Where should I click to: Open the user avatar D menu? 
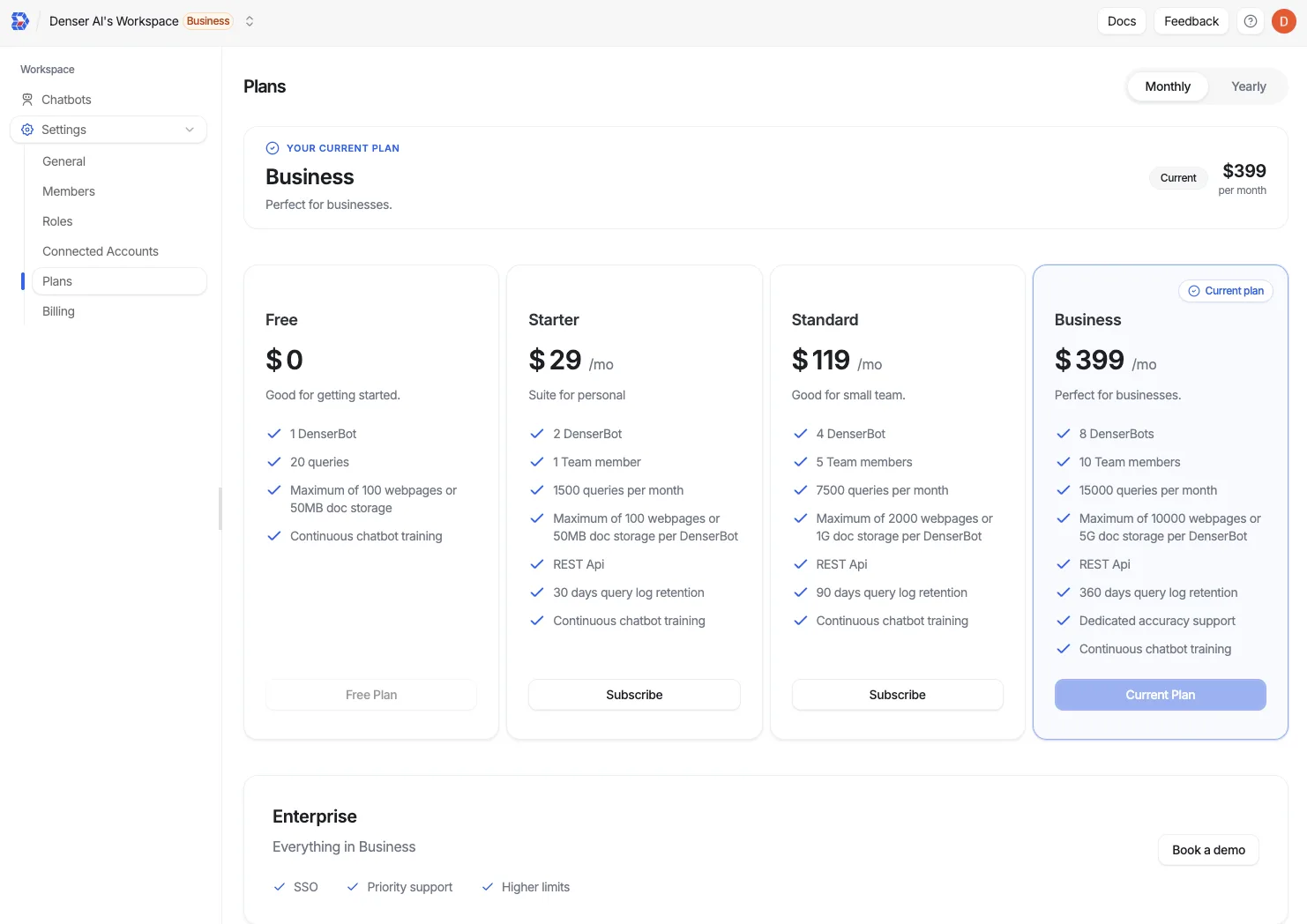tap(1284, 21)
